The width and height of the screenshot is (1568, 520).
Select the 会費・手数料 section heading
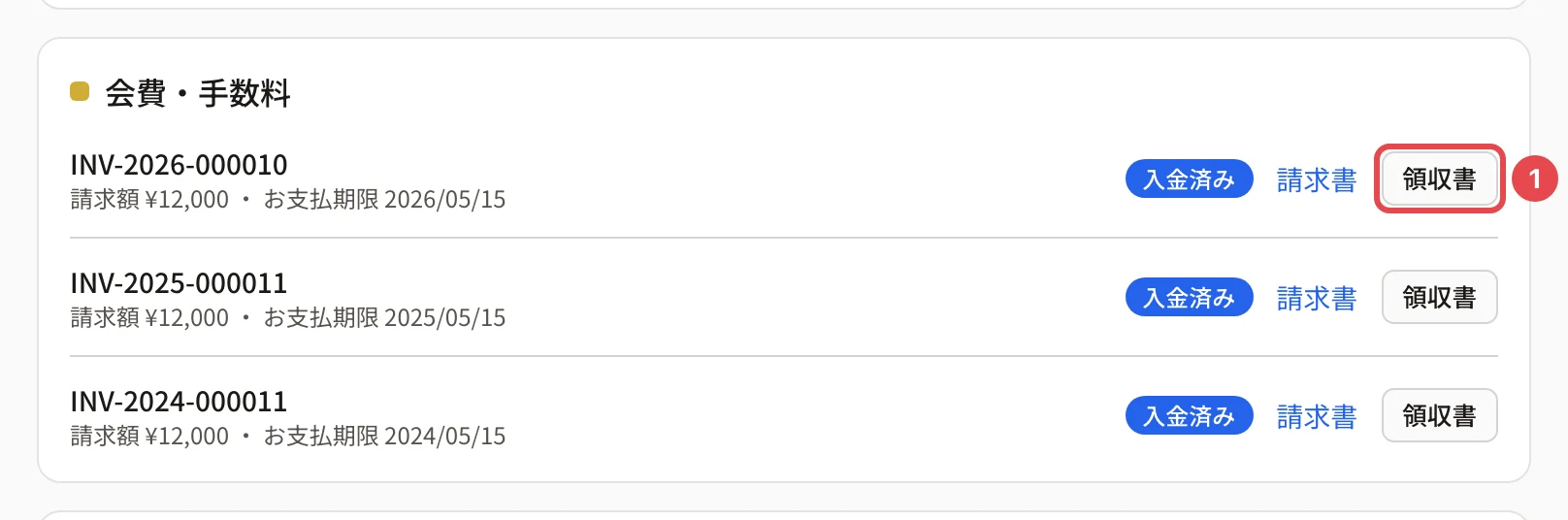(x=198, y=93)
